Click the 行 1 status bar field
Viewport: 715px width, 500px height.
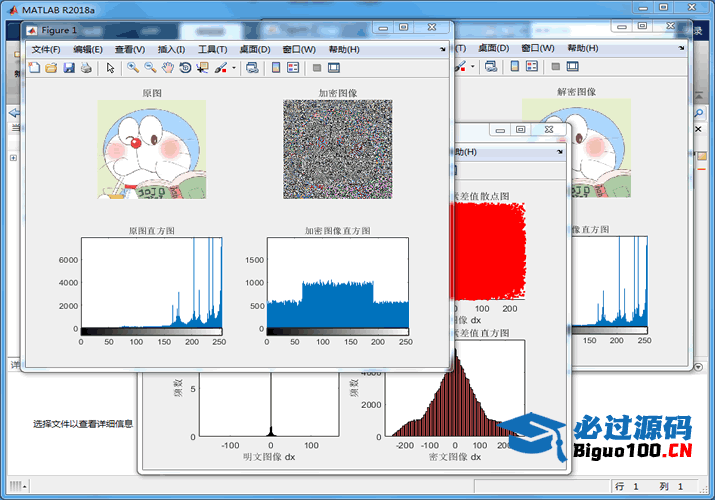tap(627, 486)
